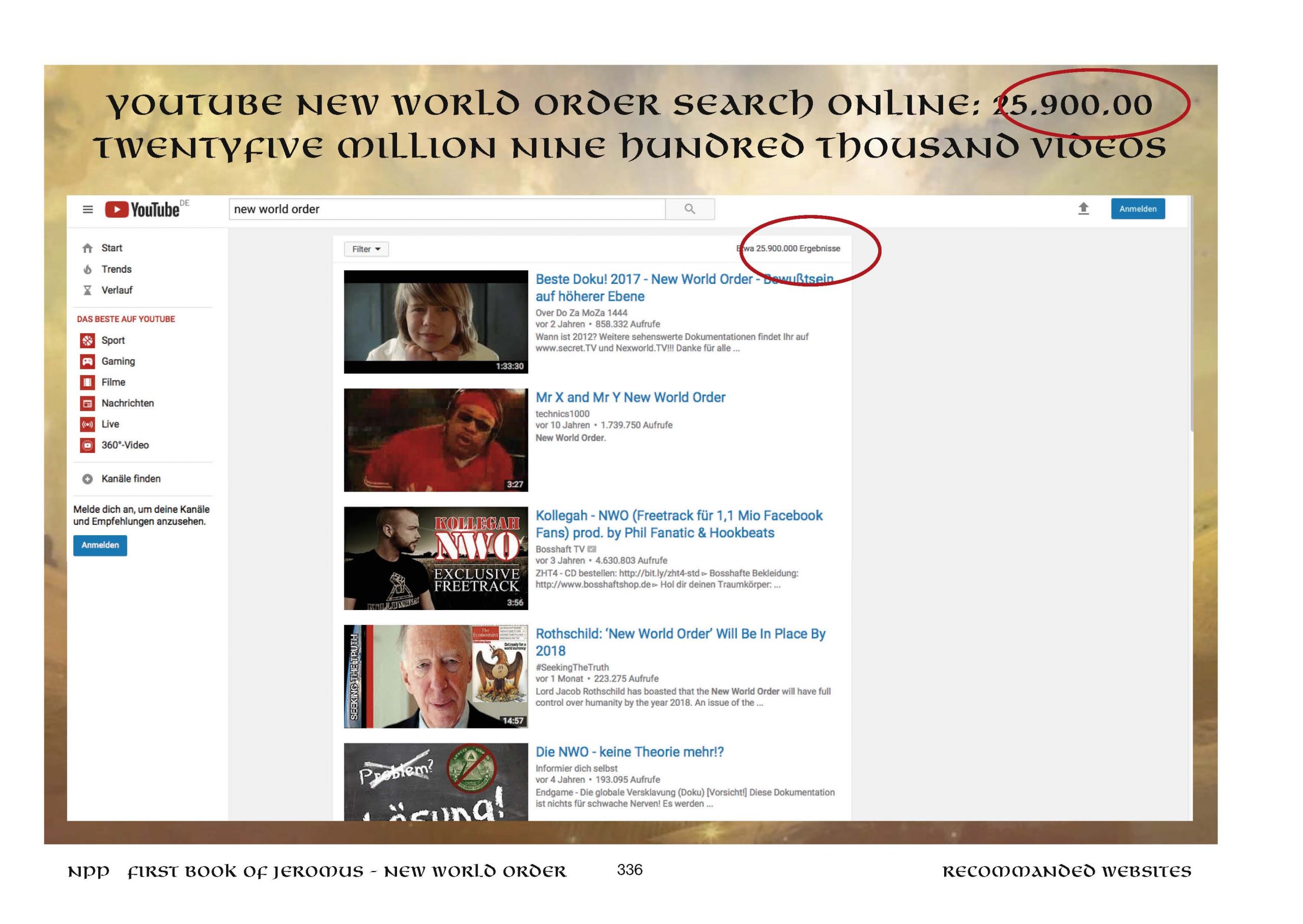Open Trends with the flame icon
Image resolution: width=1303 pixels, height=924 pixels.
88,270
